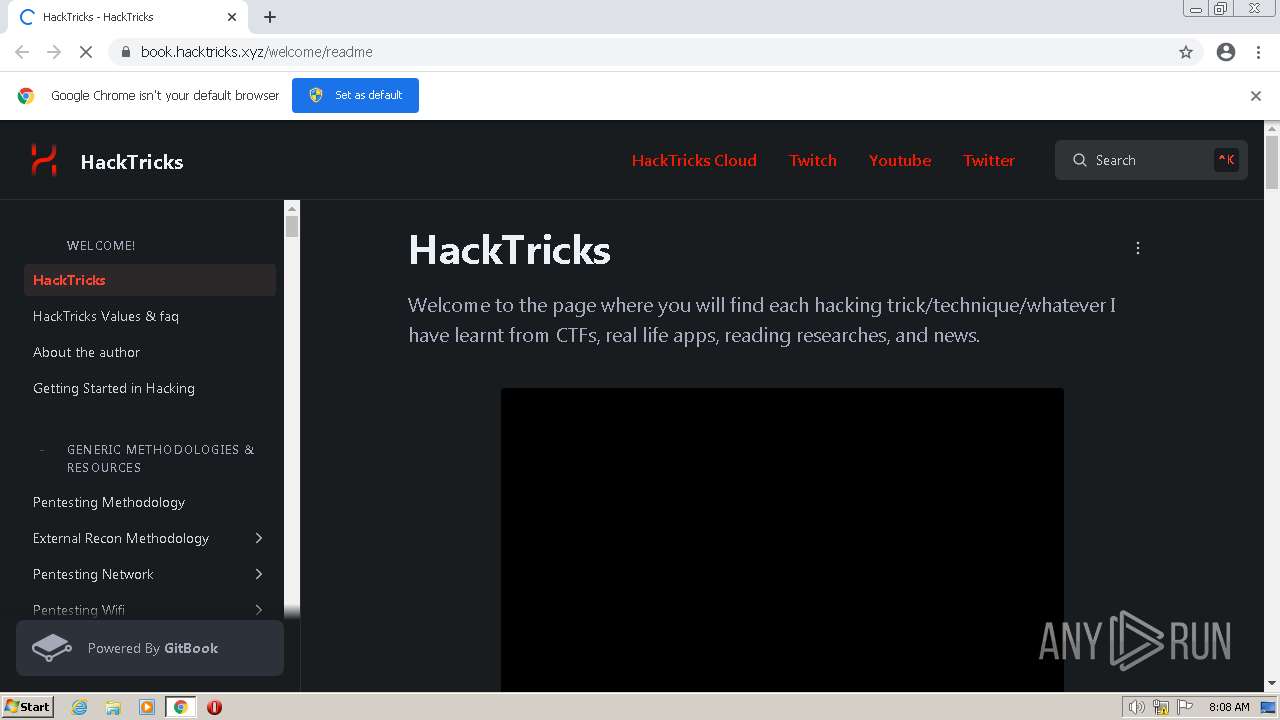Open the Twitter link
1280x720 pixels.
pyautogui.click(x=989, y=160)
